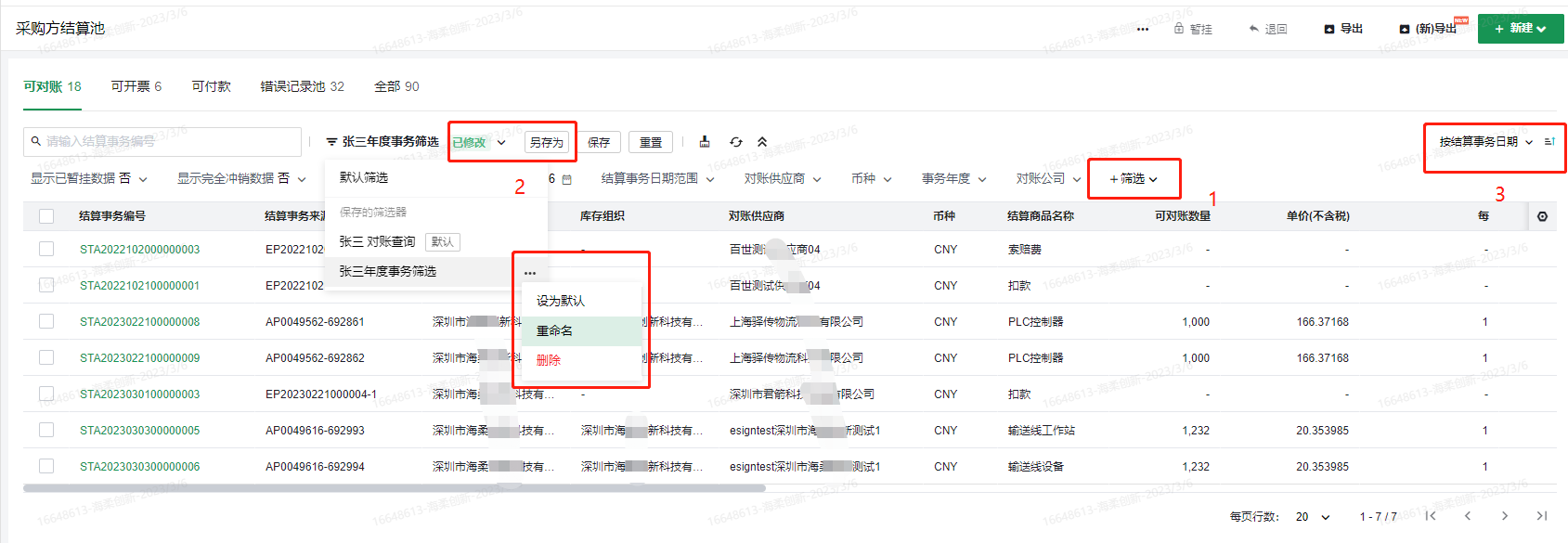Click the horizontal table scrollbar
This screenshot has height=543, width=1568.
coord(394,487)
